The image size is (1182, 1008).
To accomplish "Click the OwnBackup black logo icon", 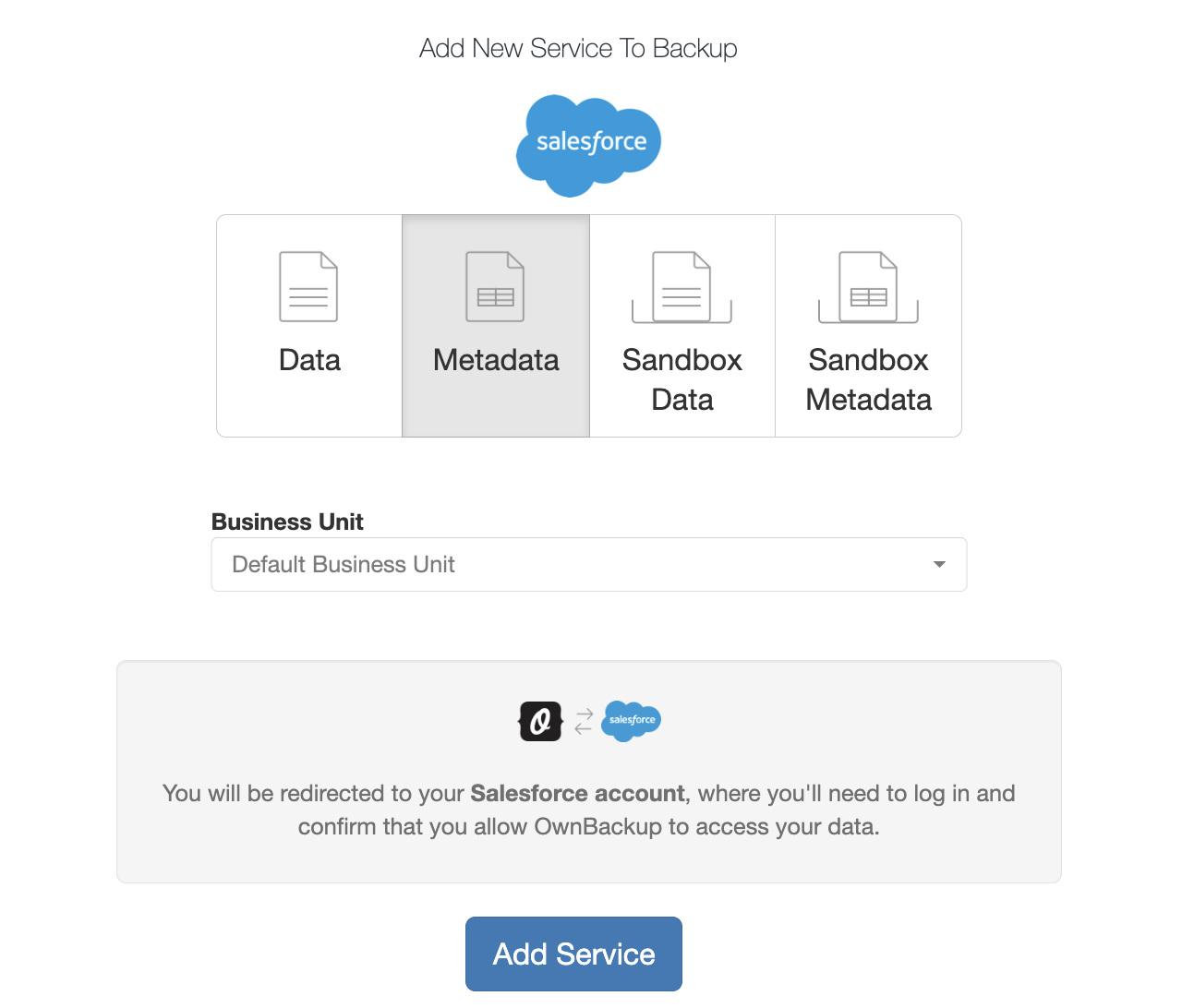I will [x=541, y=721].
